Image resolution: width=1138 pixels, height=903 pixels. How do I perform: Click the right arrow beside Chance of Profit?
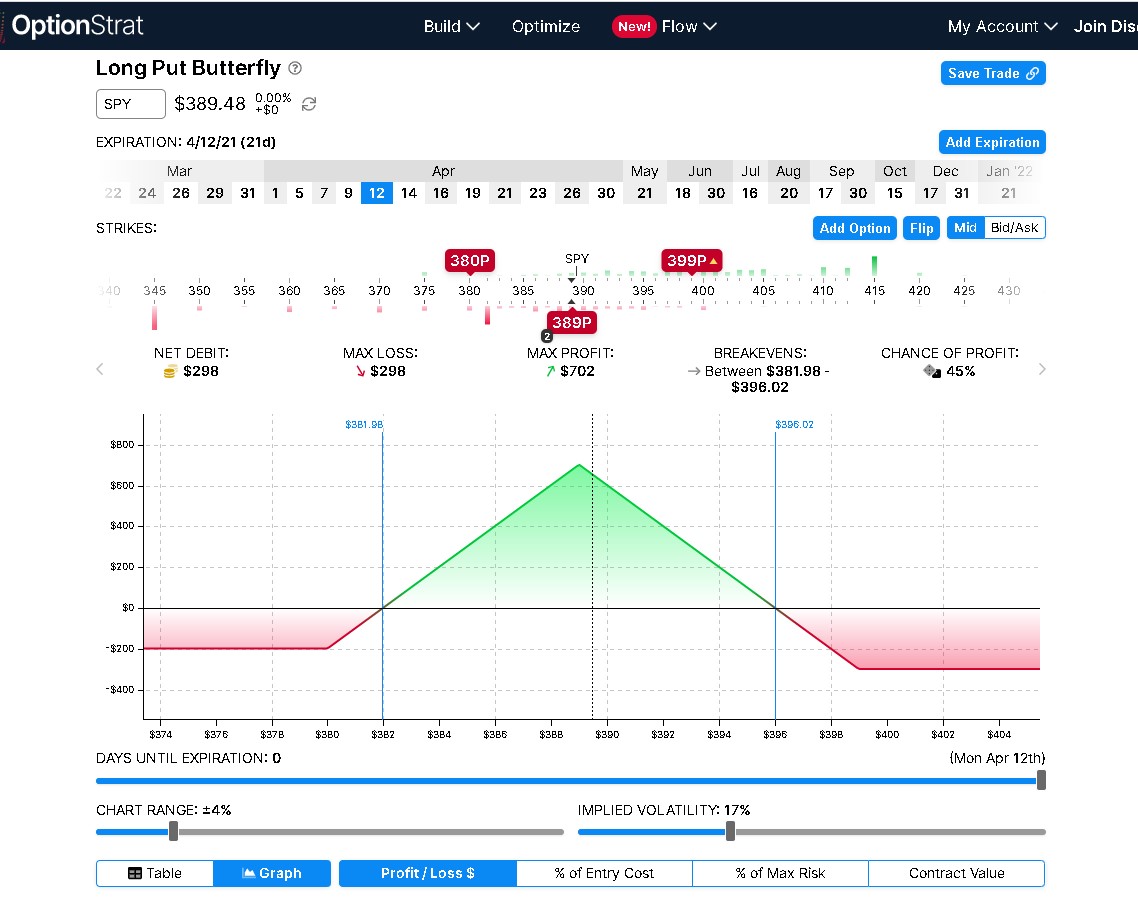pyautogui.click(x=1042, y=369)
